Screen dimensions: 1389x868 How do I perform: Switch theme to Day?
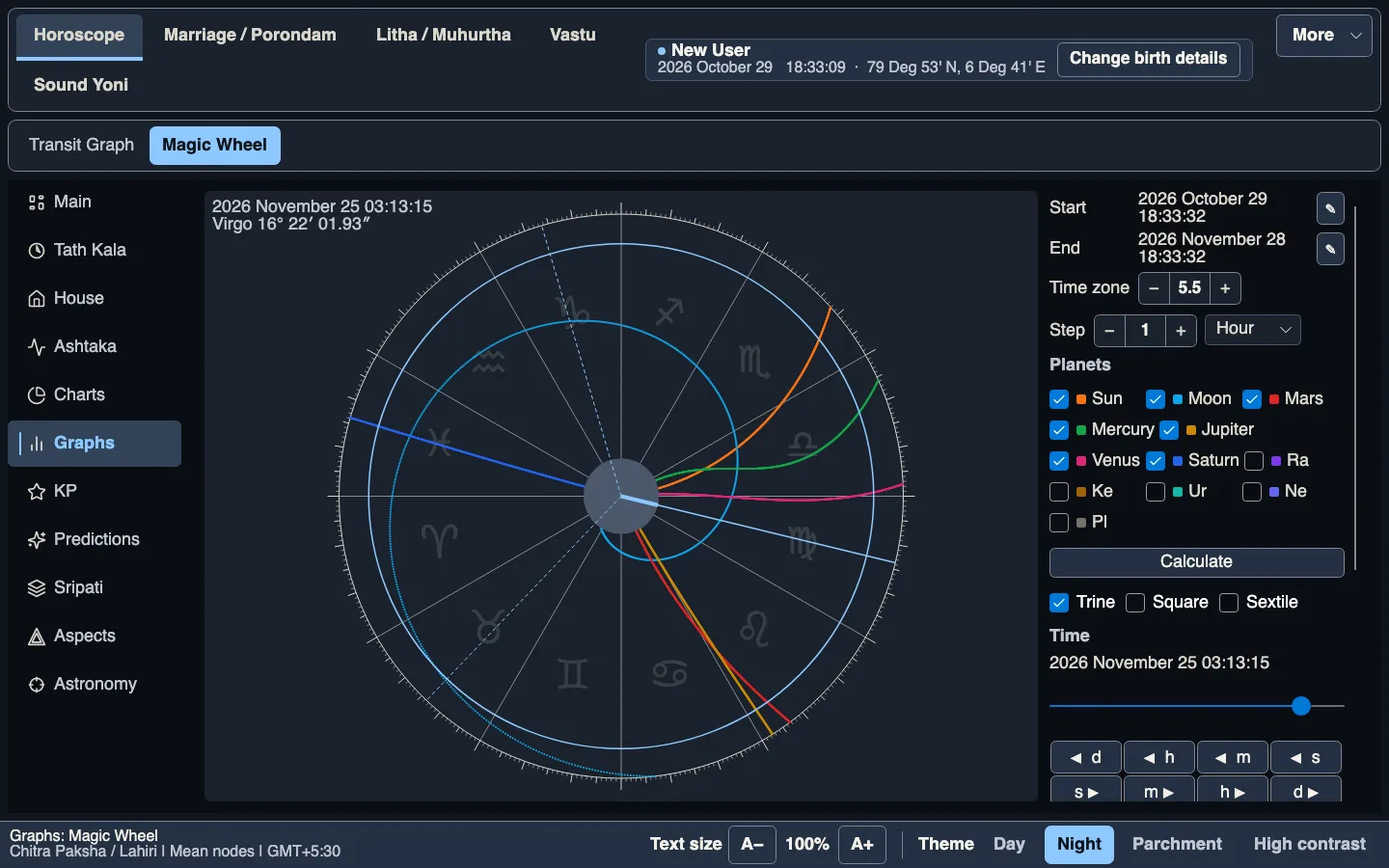coord(1009,845)
